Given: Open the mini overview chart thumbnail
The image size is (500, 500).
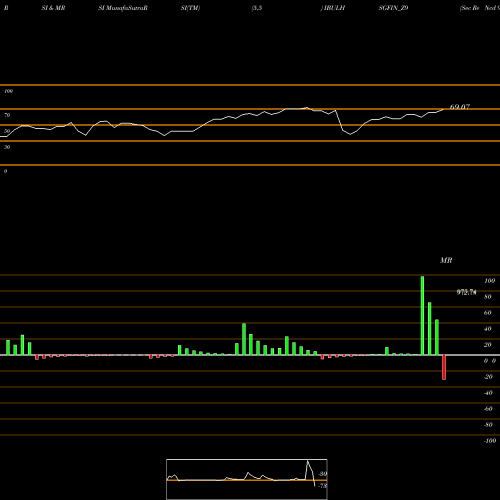Looking at the screenshot, I should click(x=247, y=479).
